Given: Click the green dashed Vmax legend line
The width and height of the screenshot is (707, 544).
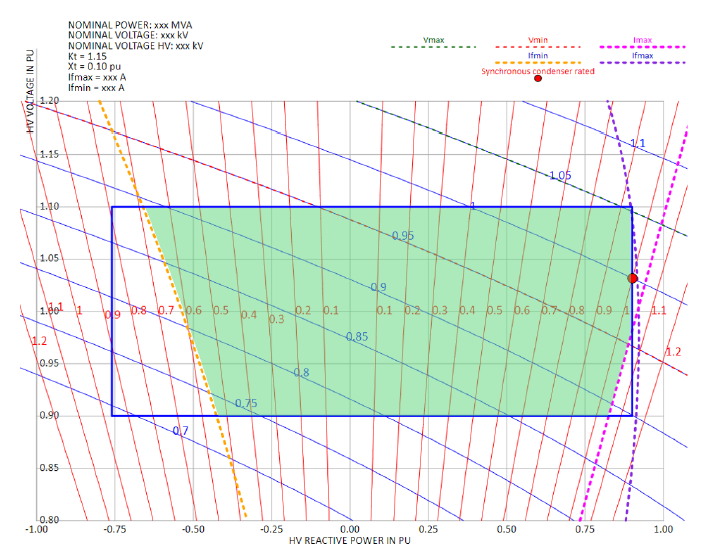Looking at the screenshot, I should coord(433,47).
